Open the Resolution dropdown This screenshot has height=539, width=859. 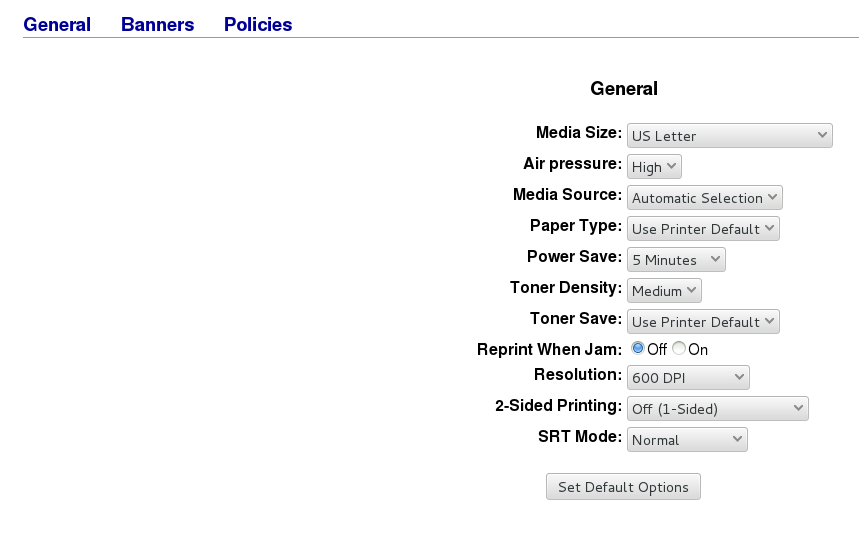tap(688, 378)
